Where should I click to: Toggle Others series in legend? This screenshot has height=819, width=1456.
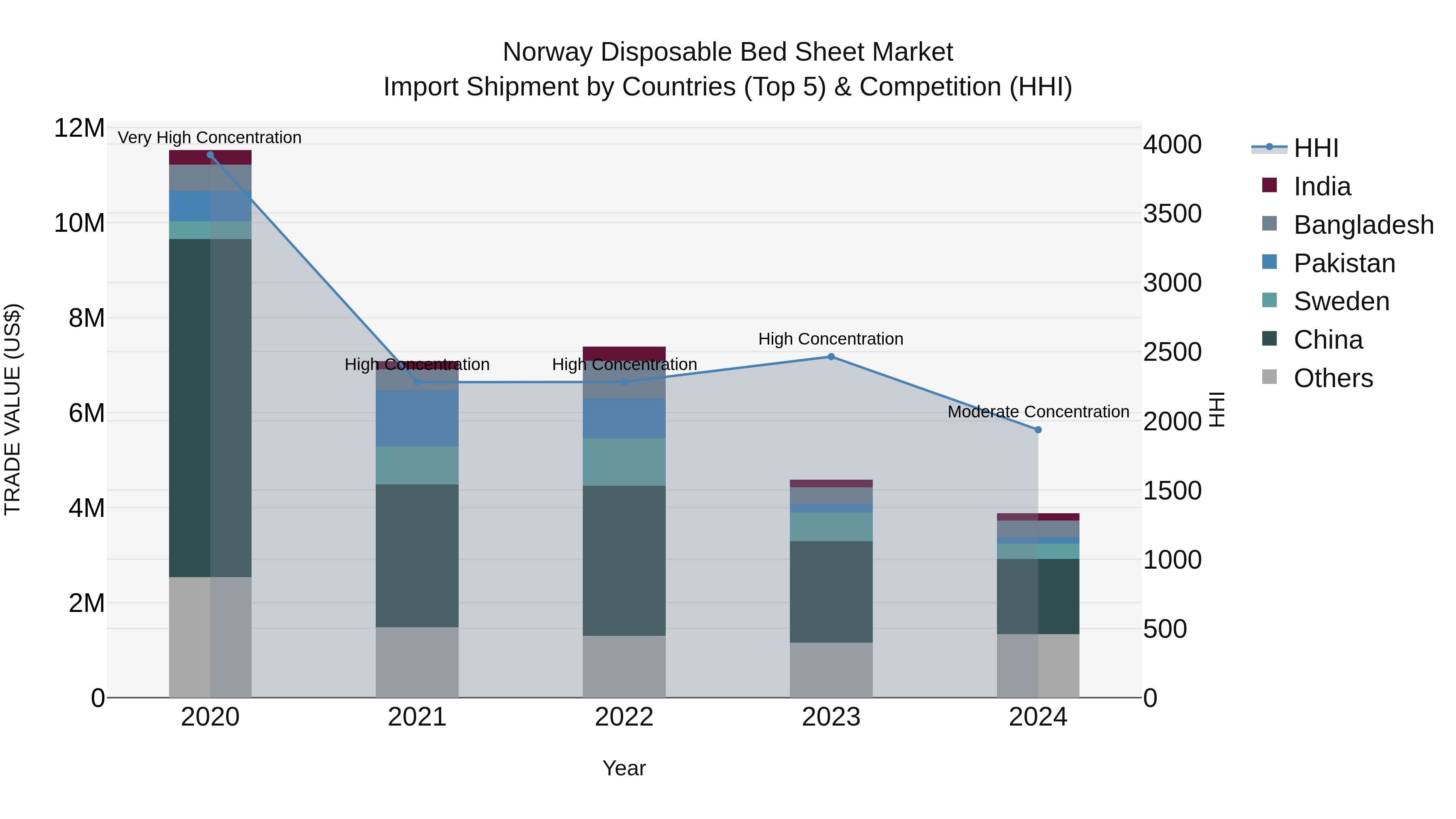1318,378
